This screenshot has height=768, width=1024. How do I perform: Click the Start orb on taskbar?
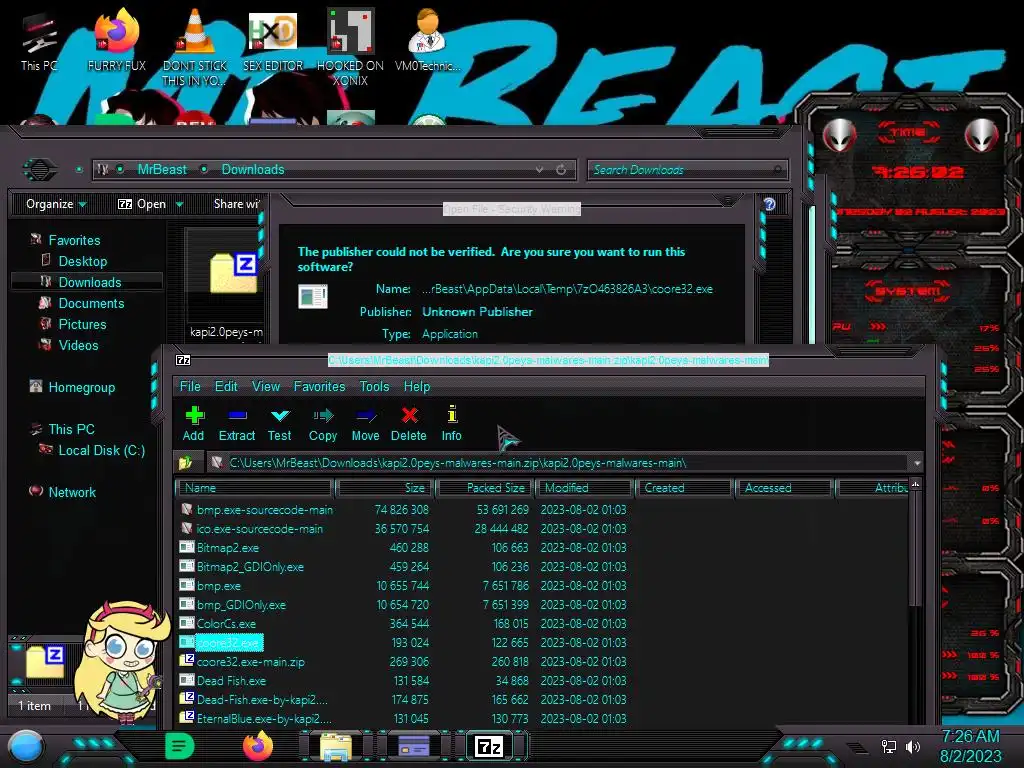tap(25, 746)
